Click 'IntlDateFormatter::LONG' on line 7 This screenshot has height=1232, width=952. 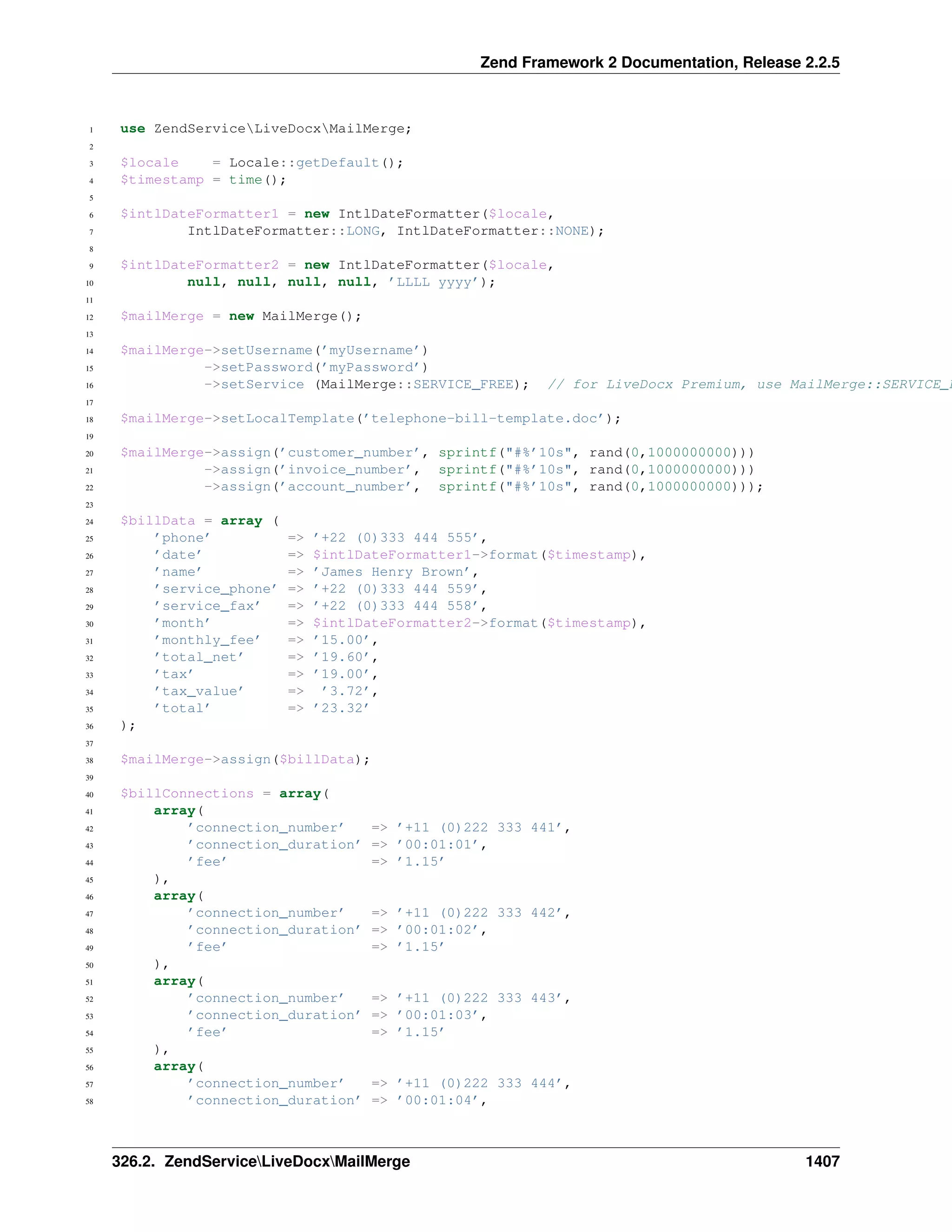tap(284, 231)
